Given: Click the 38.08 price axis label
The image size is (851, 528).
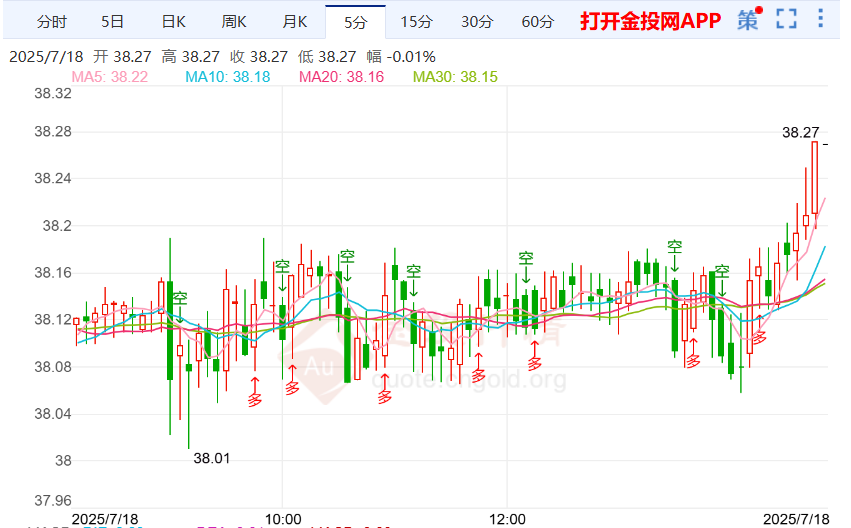Looking at the screenshot, I should [x=53, y=367].
